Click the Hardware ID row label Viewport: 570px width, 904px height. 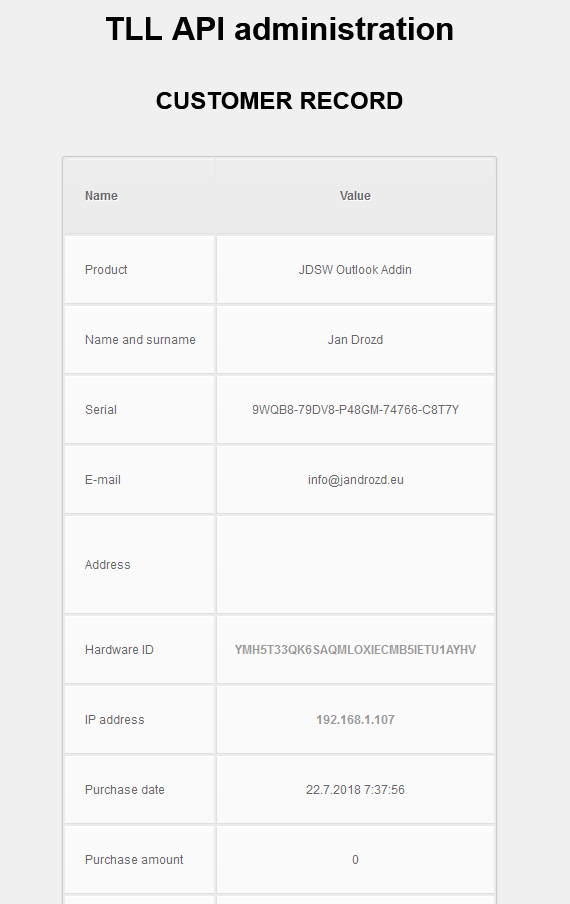[119, 650]
